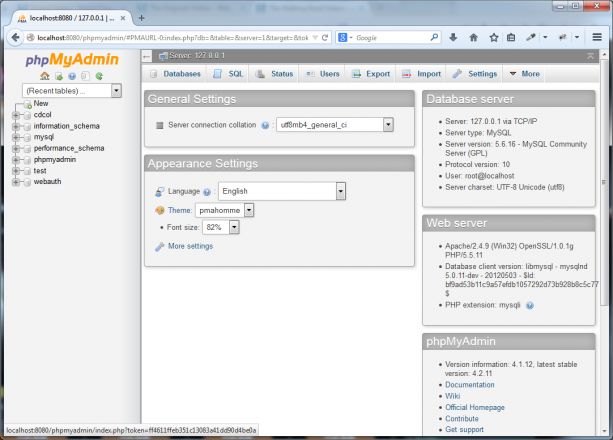Click the log out icon in sidebar
Viewport: 613px width, 440px height.
coord(59,76)
